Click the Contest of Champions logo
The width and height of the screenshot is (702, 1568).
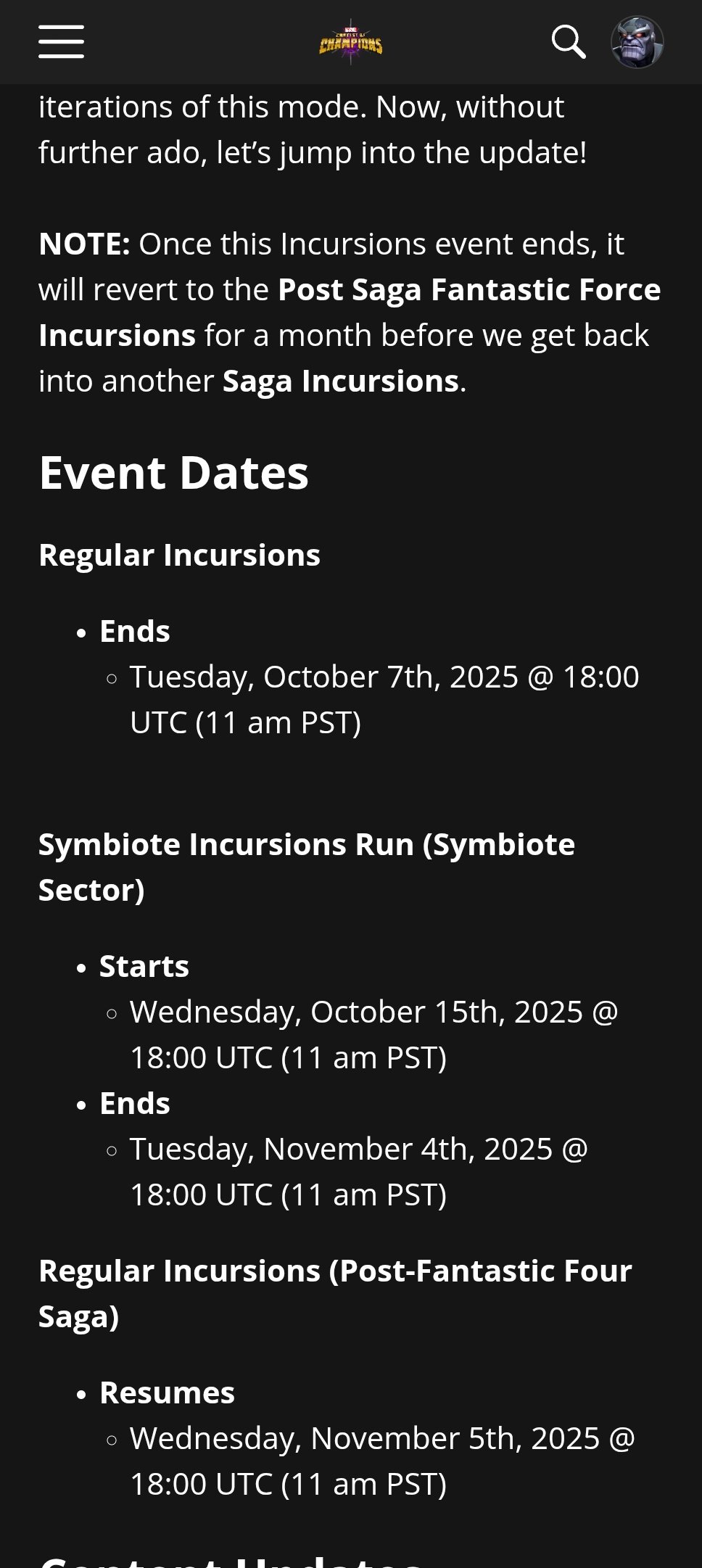tap(351, 42)
